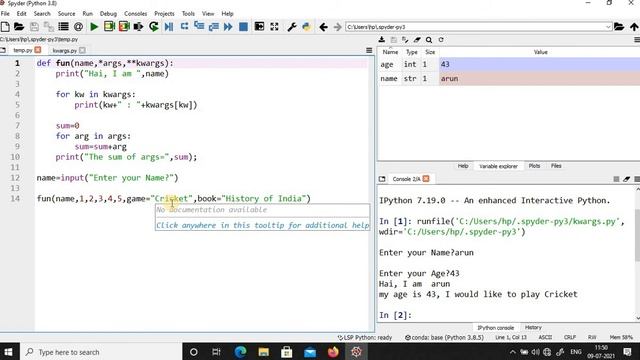Image resolution: width=640 pixels, height=360 pixels.
Task: Click the Windows taskbar search box
Action: pyautogui.click(x=100, y=352)
